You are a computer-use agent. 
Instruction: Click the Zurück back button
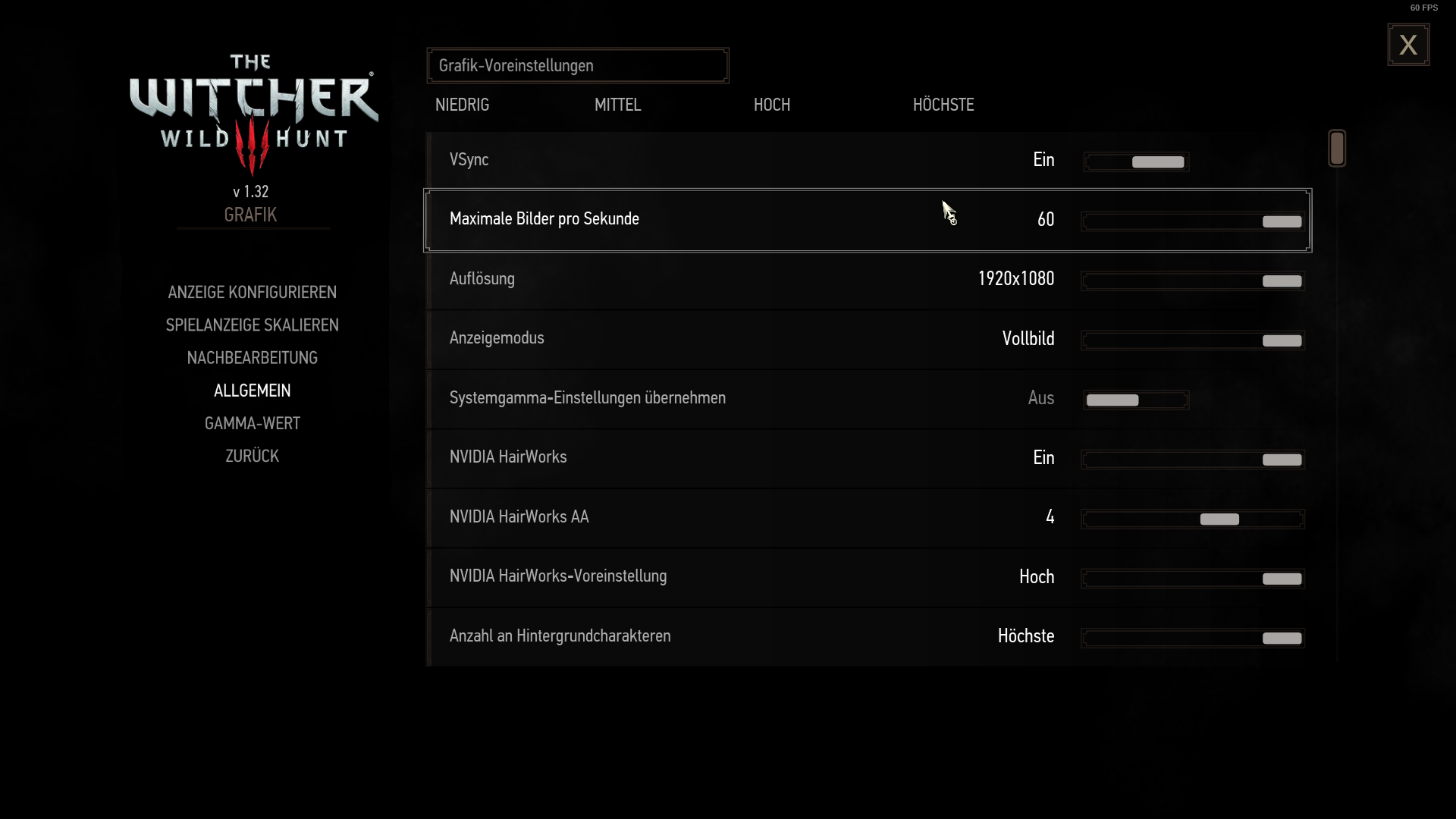(x=253, y=456)
